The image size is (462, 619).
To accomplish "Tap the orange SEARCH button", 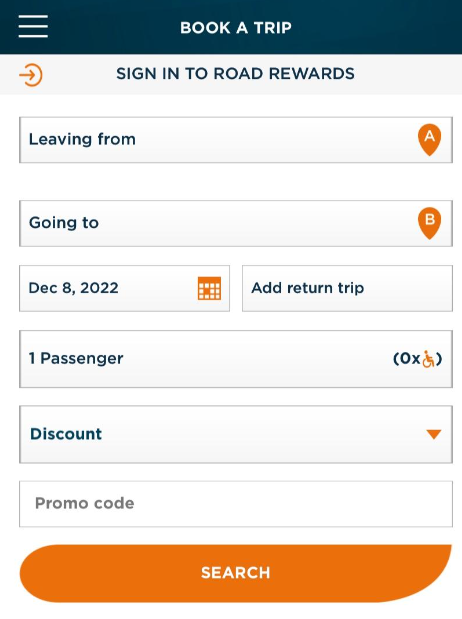I will pos(236,573).
